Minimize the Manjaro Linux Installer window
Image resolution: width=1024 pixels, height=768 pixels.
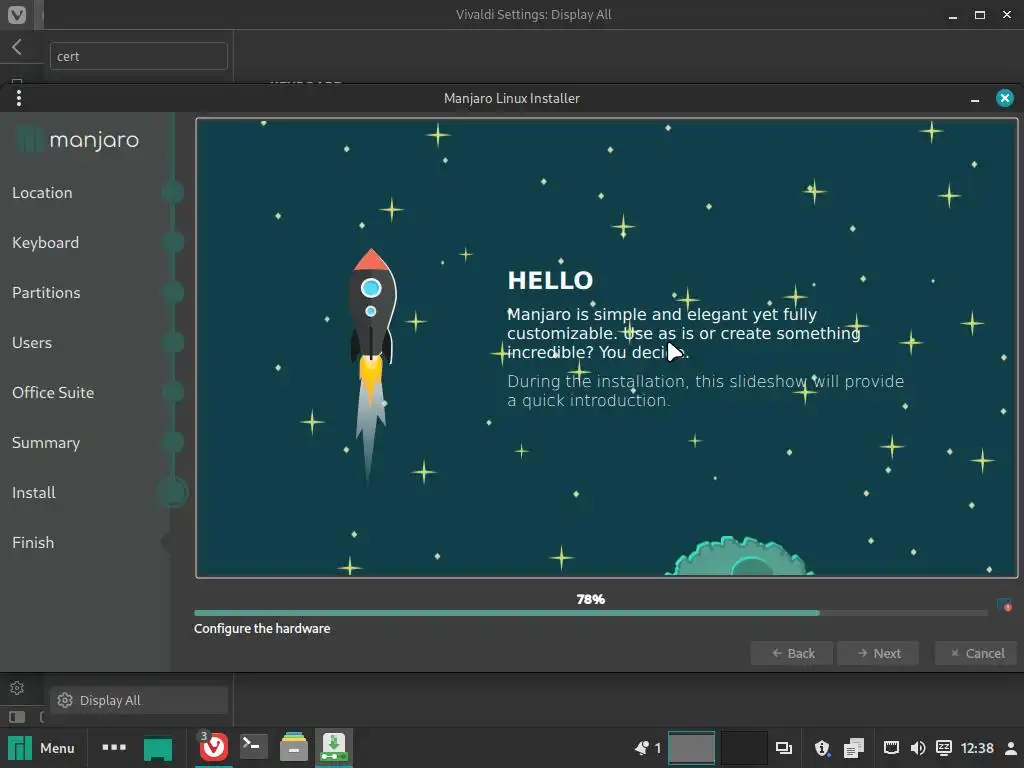[x=975, y=99]
